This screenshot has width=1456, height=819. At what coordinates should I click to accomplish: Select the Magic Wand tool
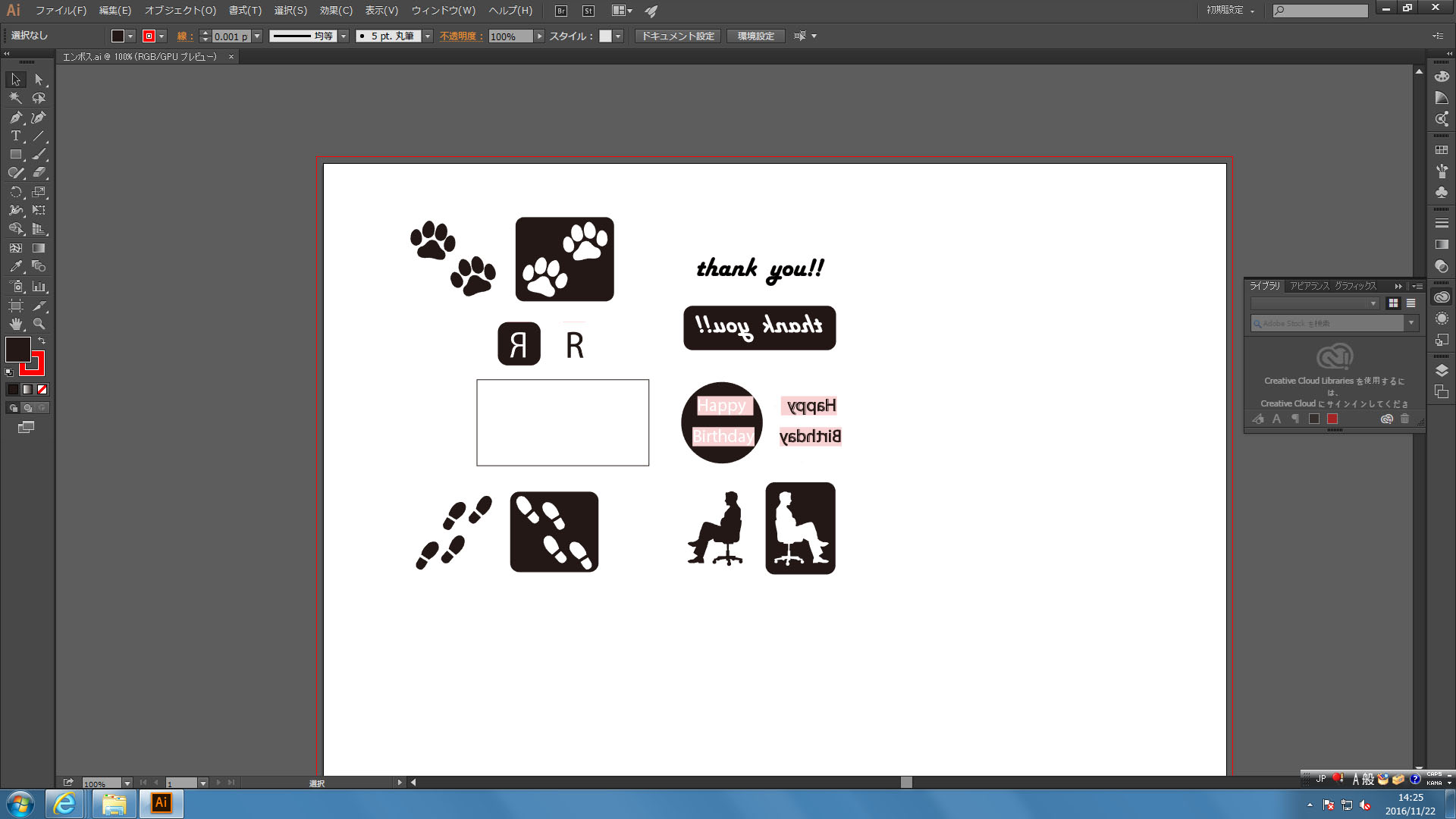[15, 98]
